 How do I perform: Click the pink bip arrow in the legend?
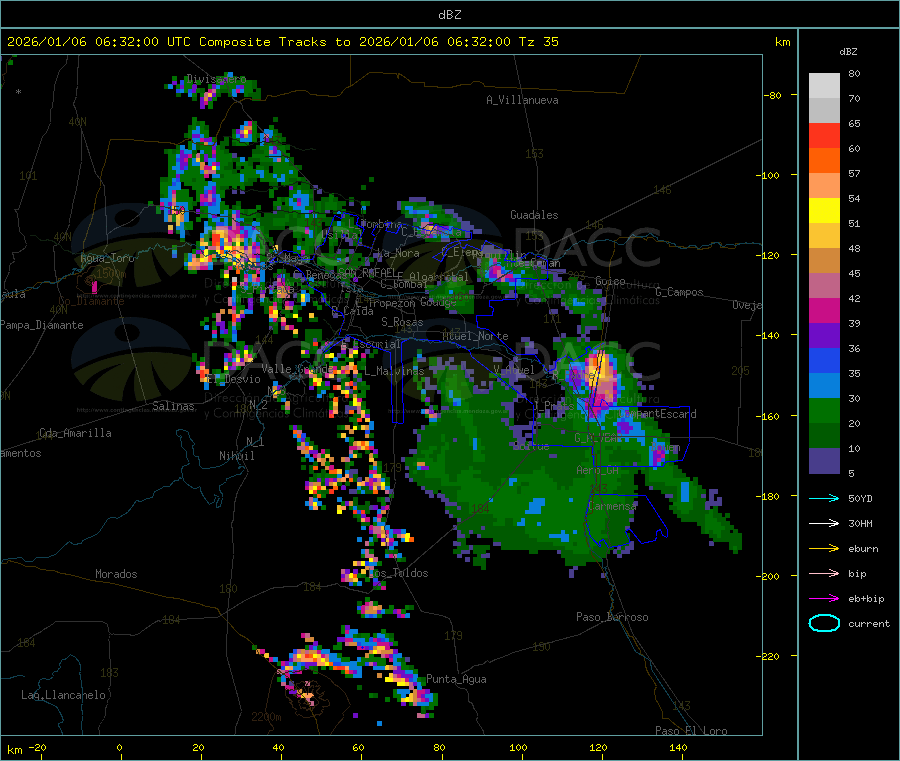[x=824, y=573]
